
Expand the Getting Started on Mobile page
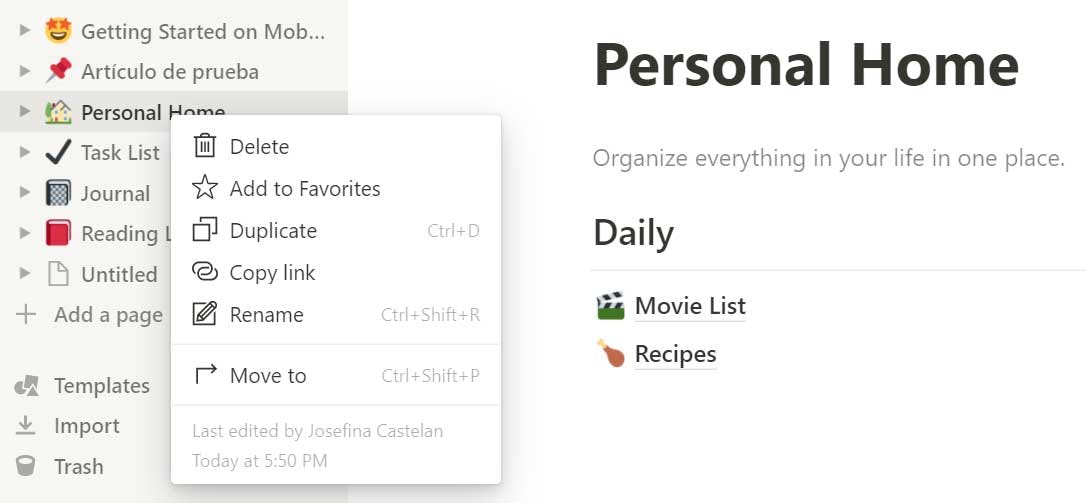(25, 31)
